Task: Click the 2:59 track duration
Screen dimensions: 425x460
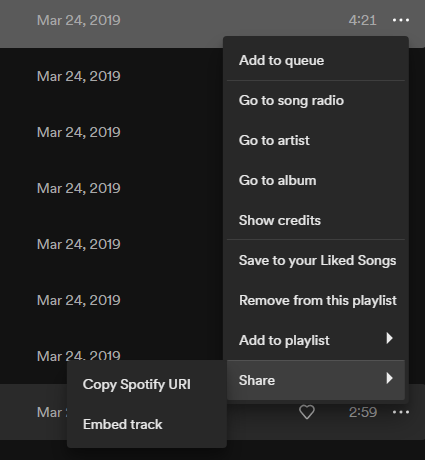Action: (363, 412)
